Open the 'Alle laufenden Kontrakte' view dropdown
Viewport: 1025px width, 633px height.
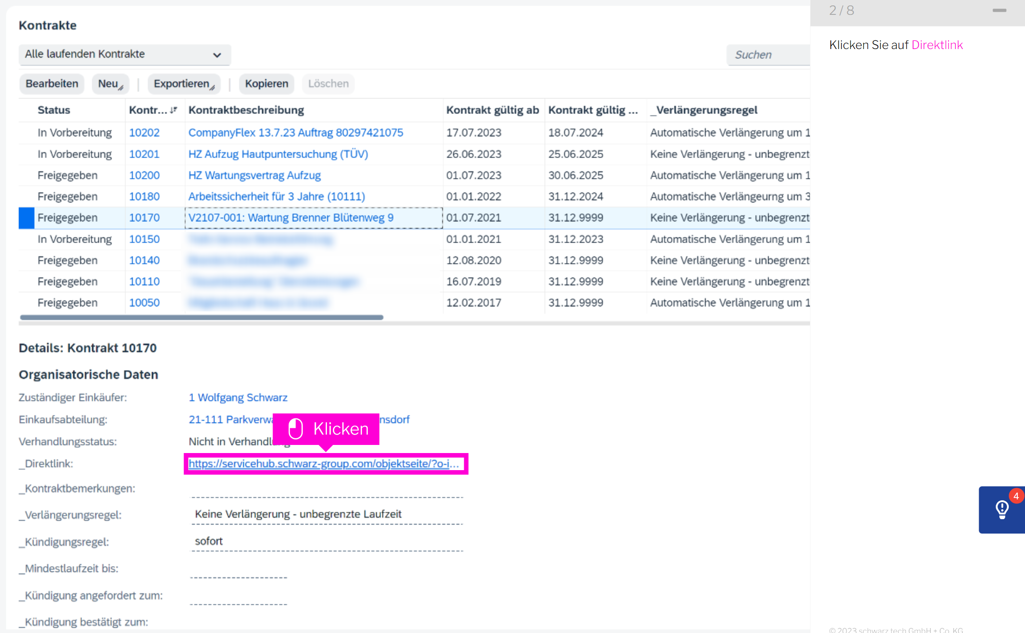click(124, 54)
